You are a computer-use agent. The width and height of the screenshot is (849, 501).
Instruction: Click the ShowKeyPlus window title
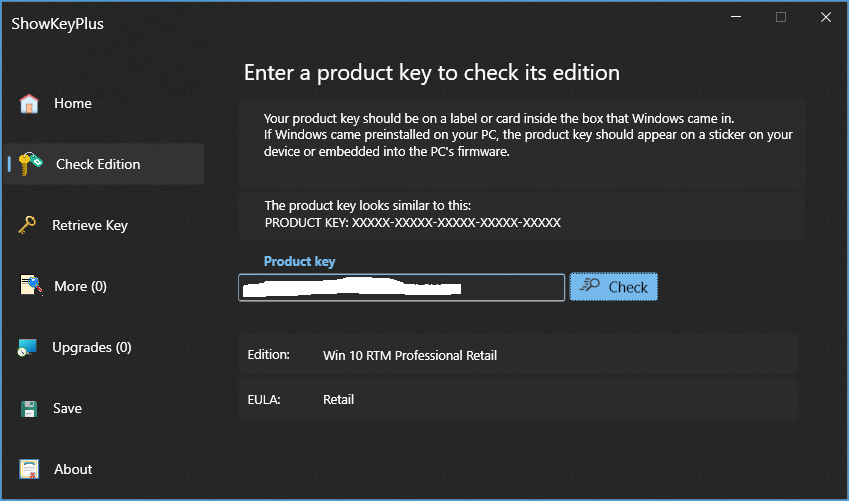(x=57, y=24)
